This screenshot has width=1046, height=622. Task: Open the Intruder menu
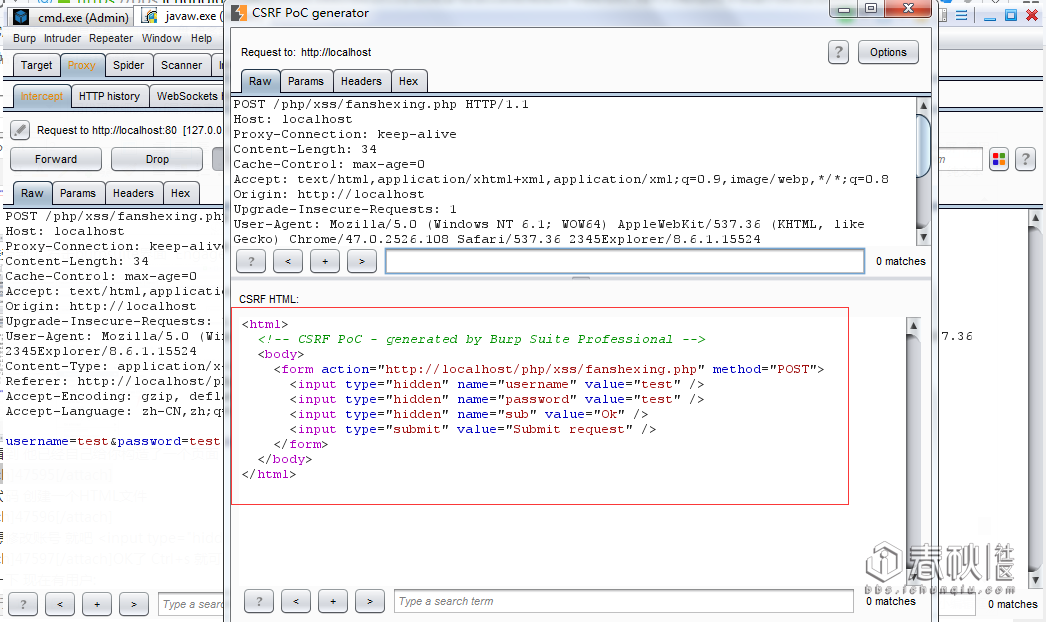62,38
